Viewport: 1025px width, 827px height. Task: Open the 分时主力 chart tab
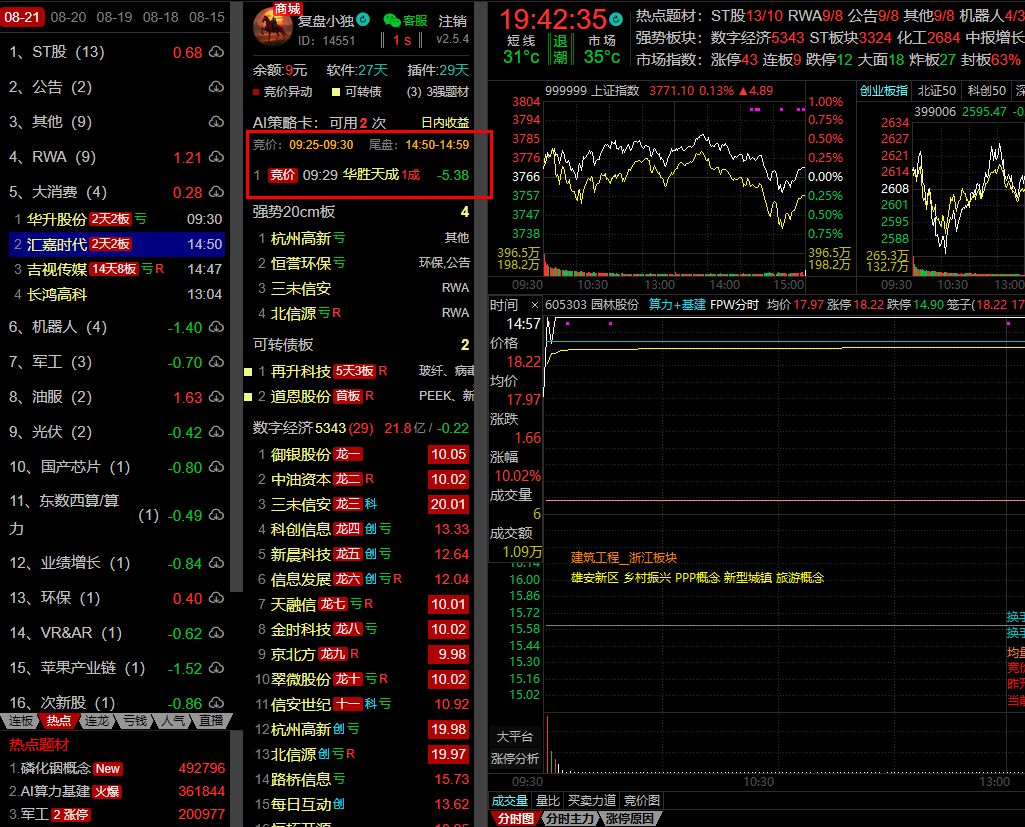(569, 819)
